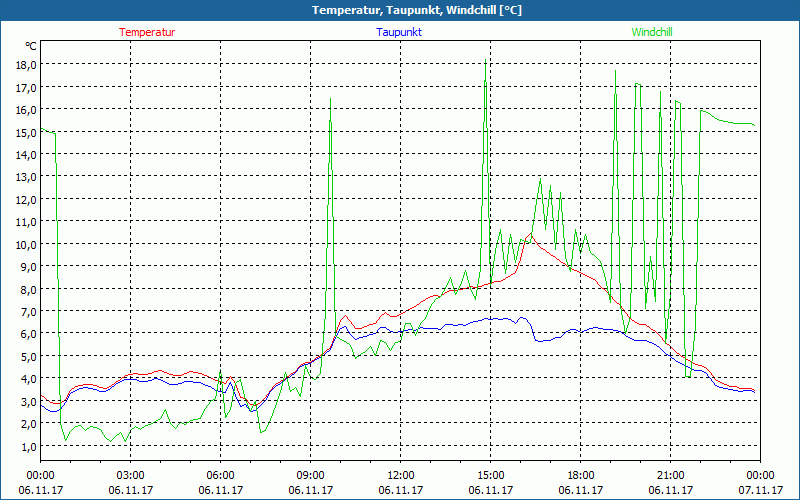Click the 15:00 time axis label
The width and height of the screenshot is (800, 500).
[490, 475]
